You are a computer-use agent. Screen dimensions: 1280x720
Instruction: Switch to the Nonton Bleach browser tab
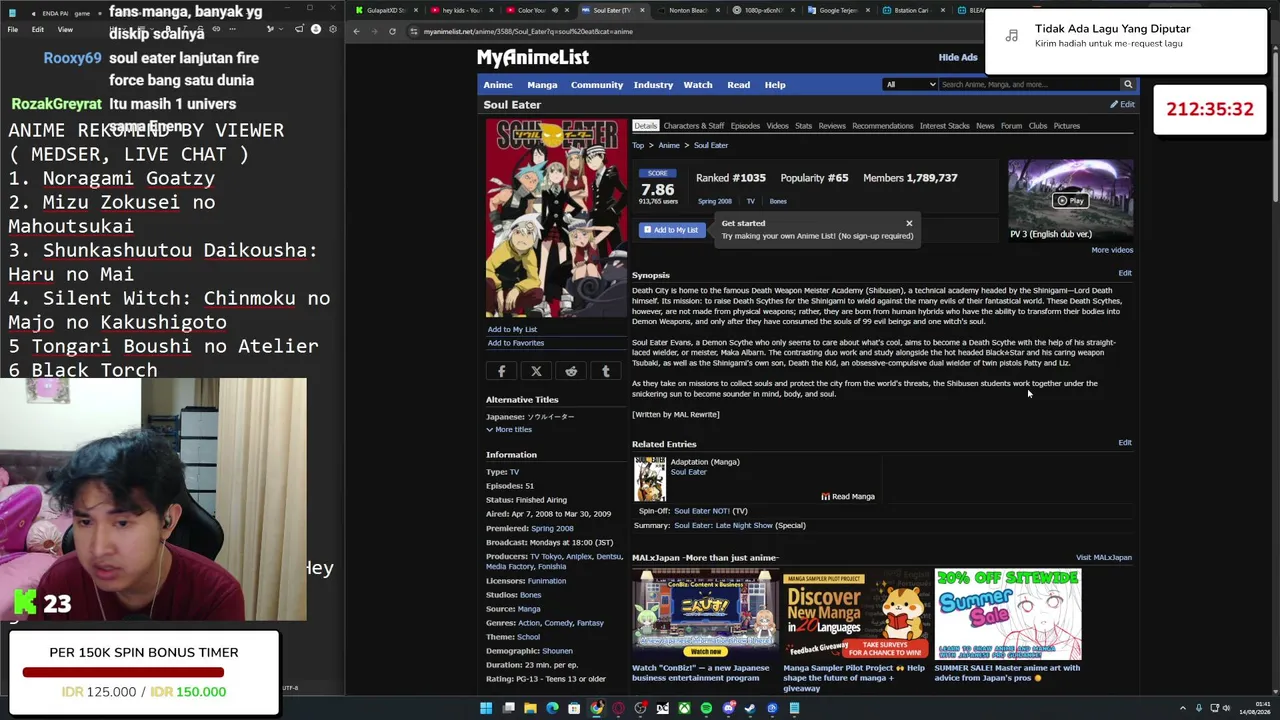[x=688, y=10]
